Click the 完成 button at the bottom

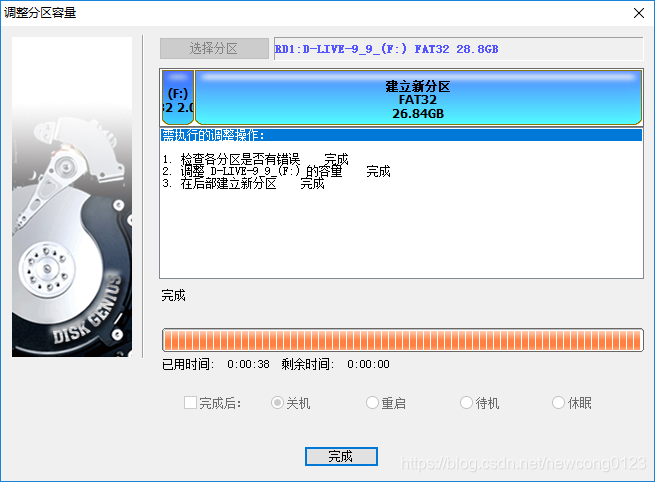tap(341, 456)
